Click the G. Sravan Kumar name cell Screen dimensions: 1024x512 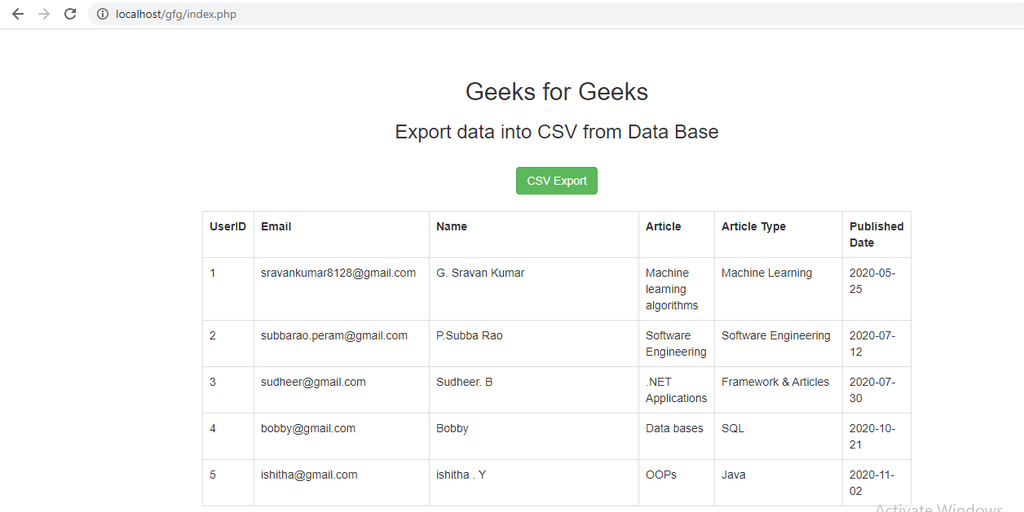pyautogui.click(x=480, y=273)
